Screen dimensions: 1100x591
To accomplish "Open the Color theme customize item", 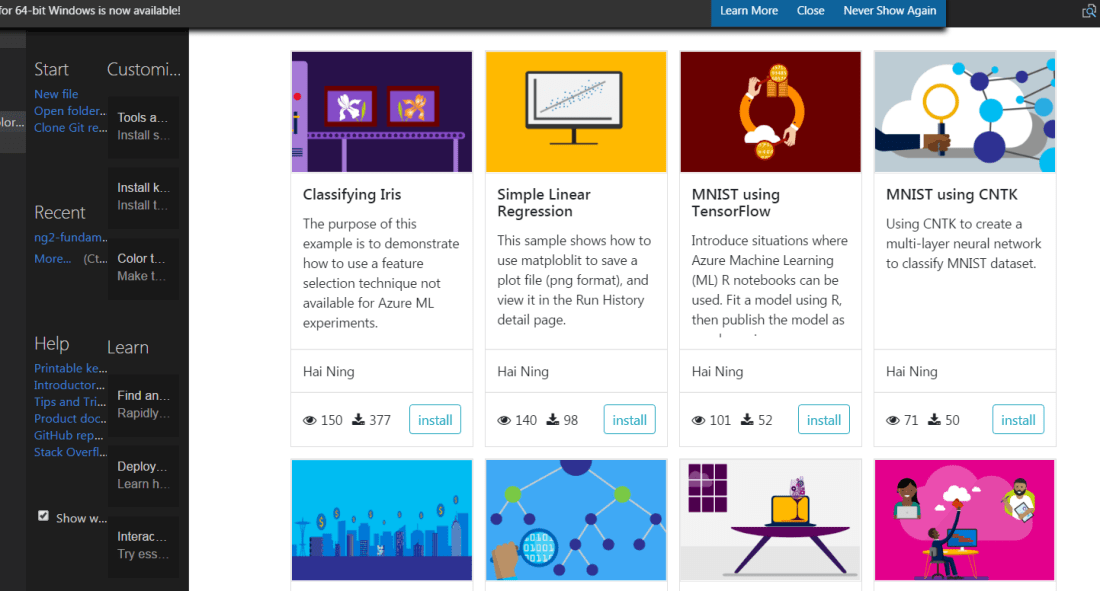I will tap(142, 267).
